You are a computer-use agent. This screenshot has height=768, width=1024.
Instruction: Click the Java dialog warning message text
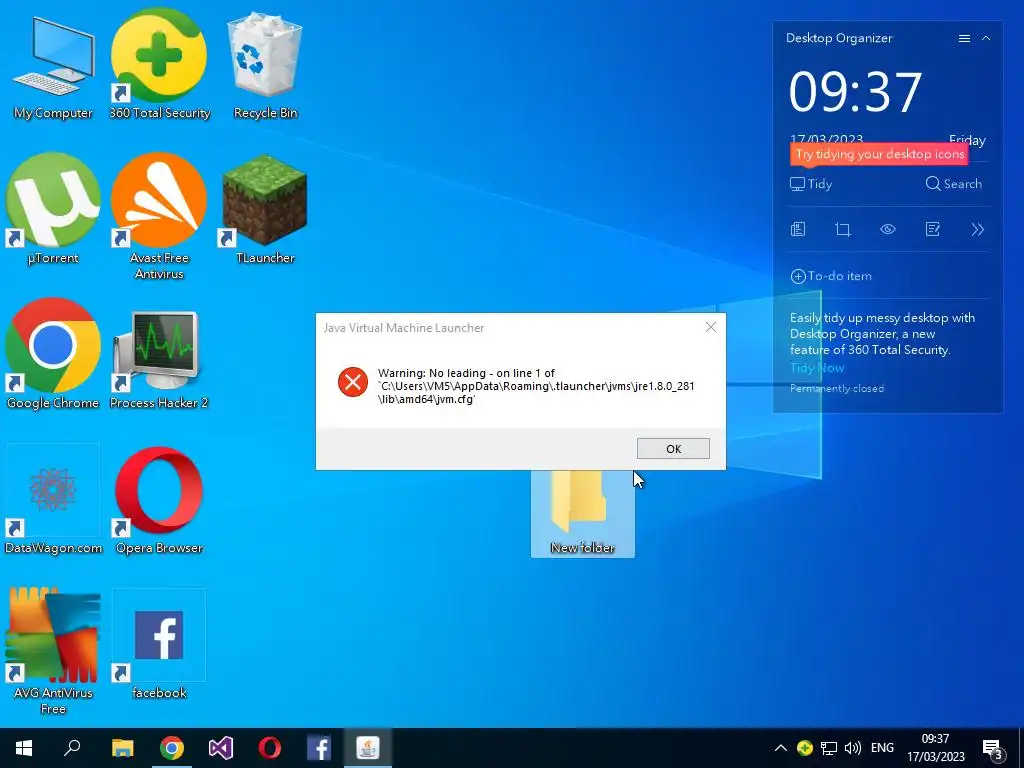[536, 386]
